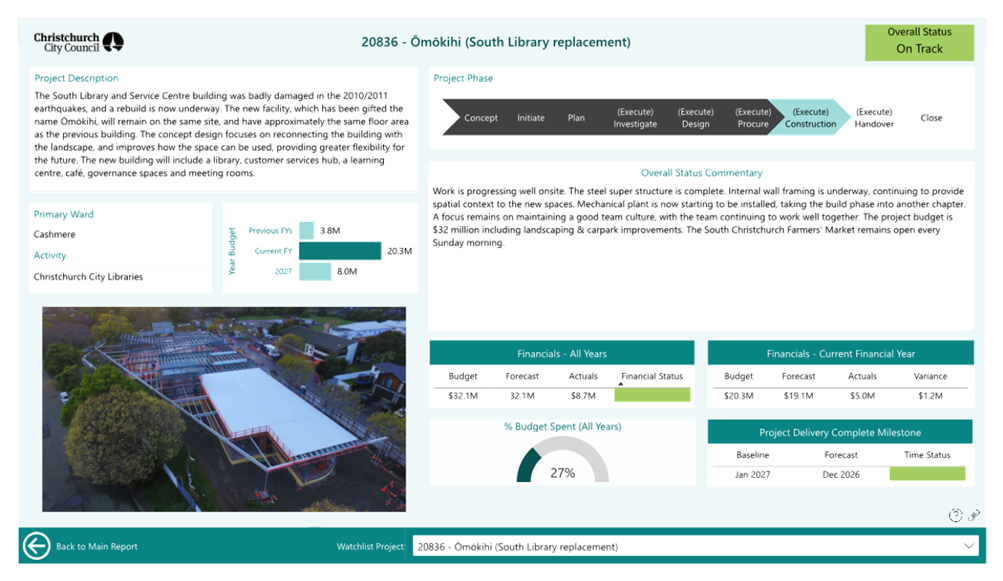Click Back to Main Report
Screen dimensions: 1003x581
coord(96,547)
